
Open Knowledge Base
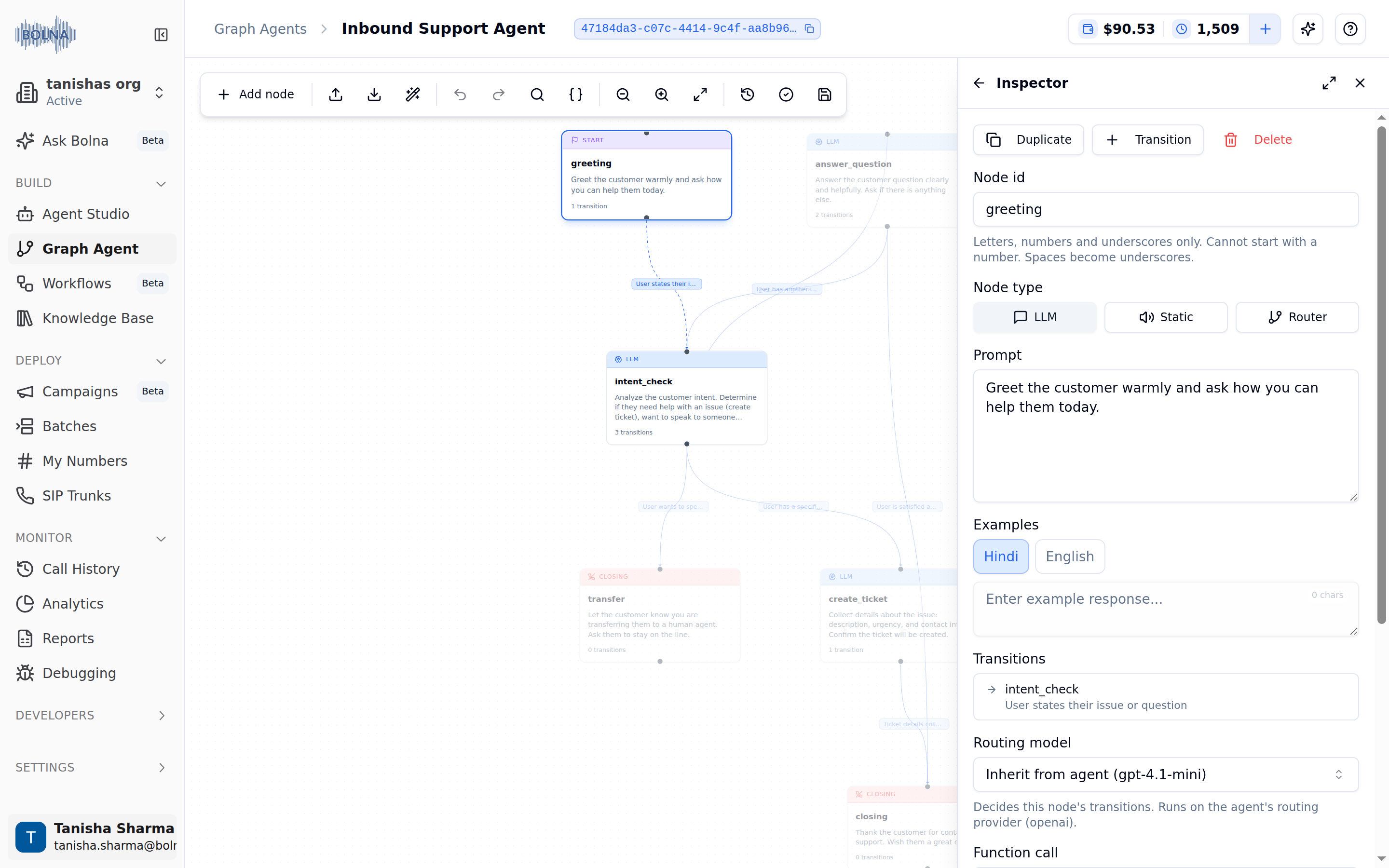tap(92, 318)
